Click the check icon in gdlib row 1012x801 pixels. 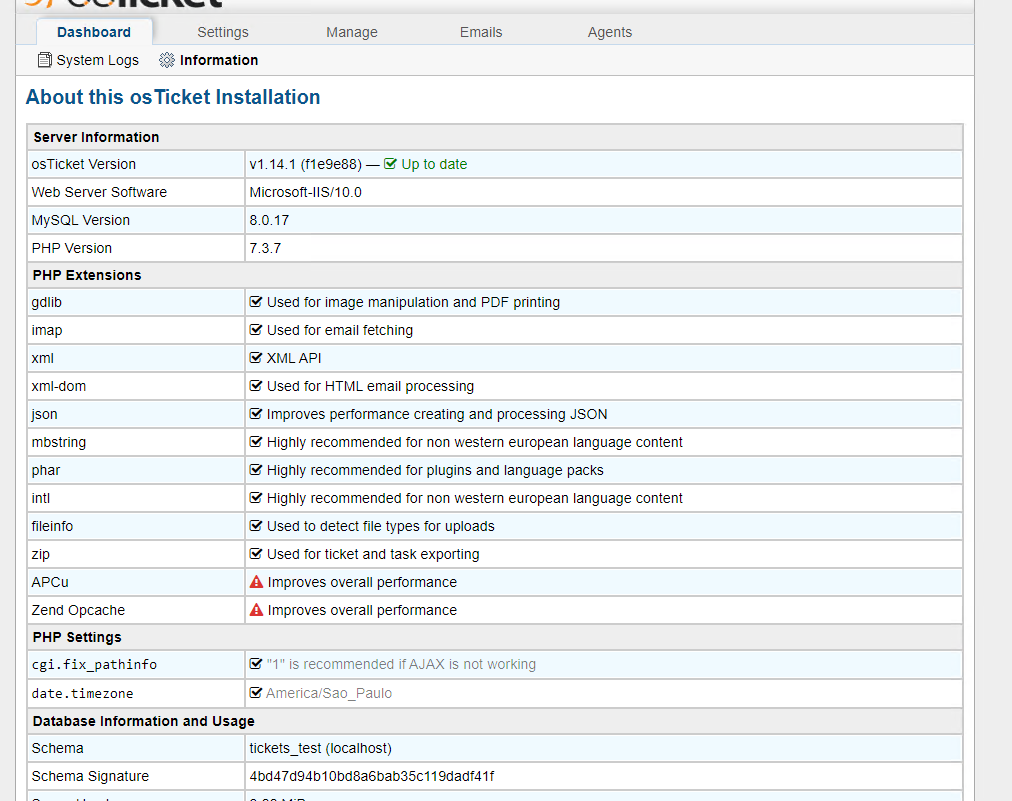(256, 301)
